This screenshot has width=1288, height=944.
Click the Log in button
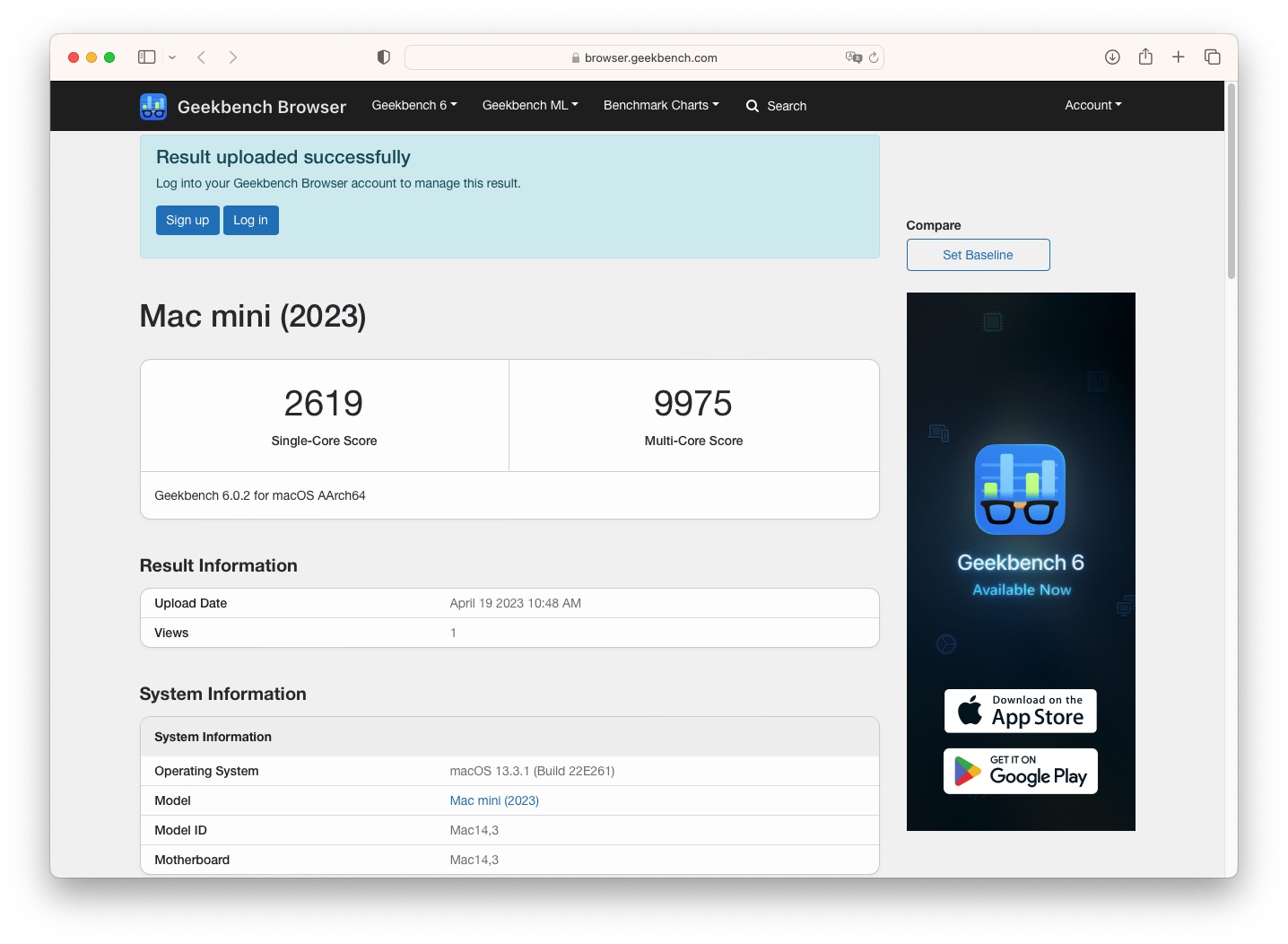[x=251, y=220]
